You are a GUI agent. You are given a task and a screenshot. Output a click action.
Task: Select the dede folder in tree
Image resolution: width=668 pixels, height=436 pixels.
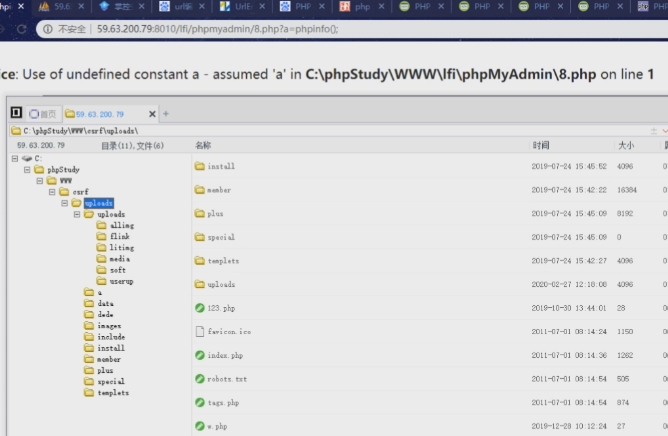tap(99, 315)
